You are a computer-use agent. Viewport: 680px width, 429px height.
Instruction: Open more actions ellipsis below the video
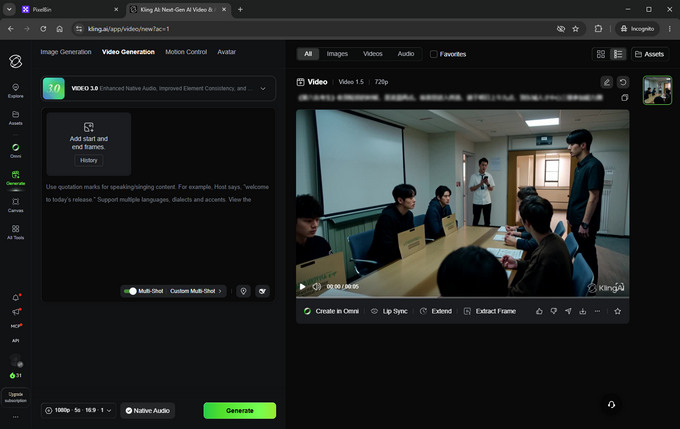[x=597, y=311]
